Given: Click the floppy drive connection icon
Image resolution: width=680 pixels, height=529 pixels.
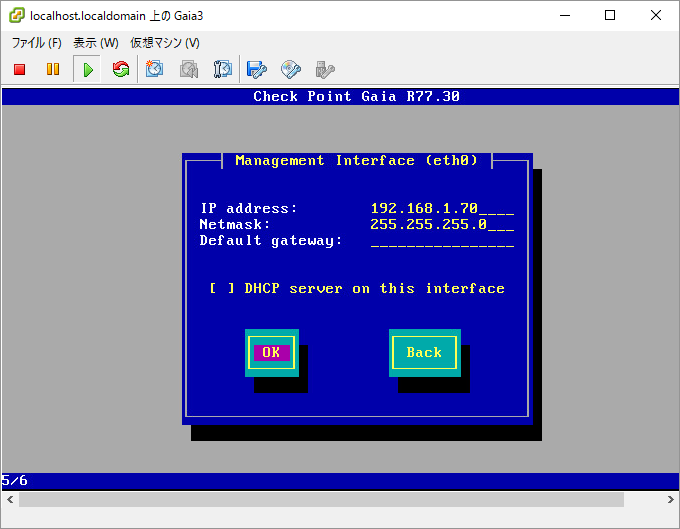Looking at the screenshot, I should 257,69.
